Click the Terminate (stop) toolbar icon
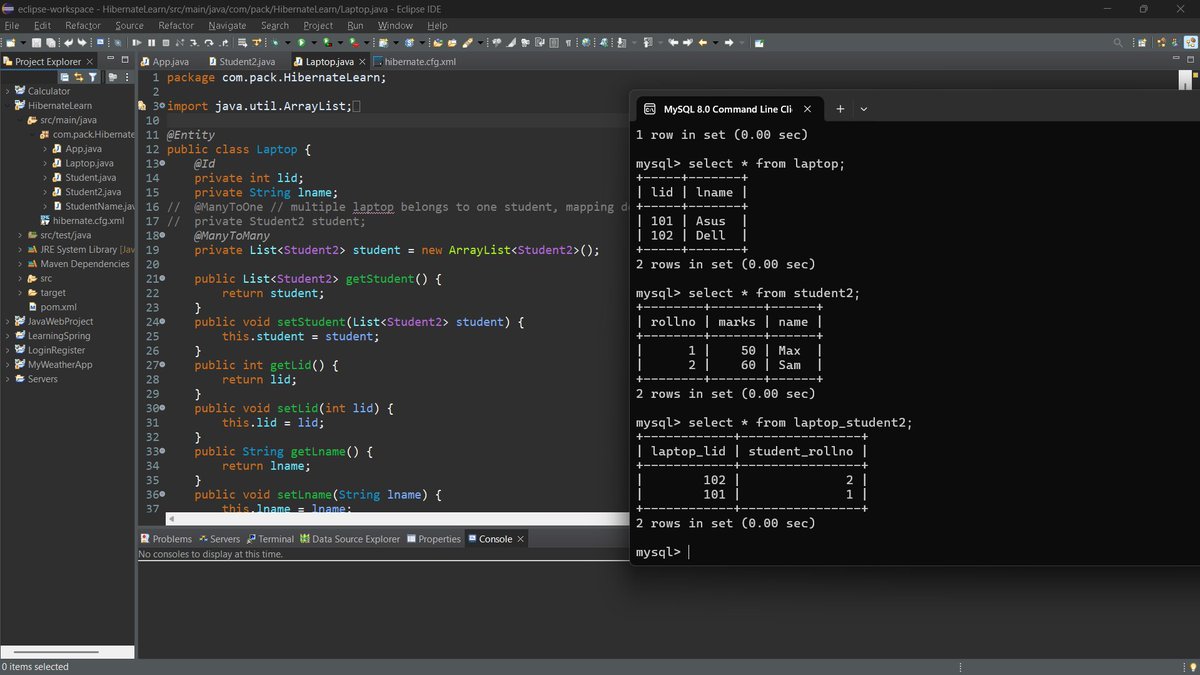Screen dimensions: 1200x675 166,42
